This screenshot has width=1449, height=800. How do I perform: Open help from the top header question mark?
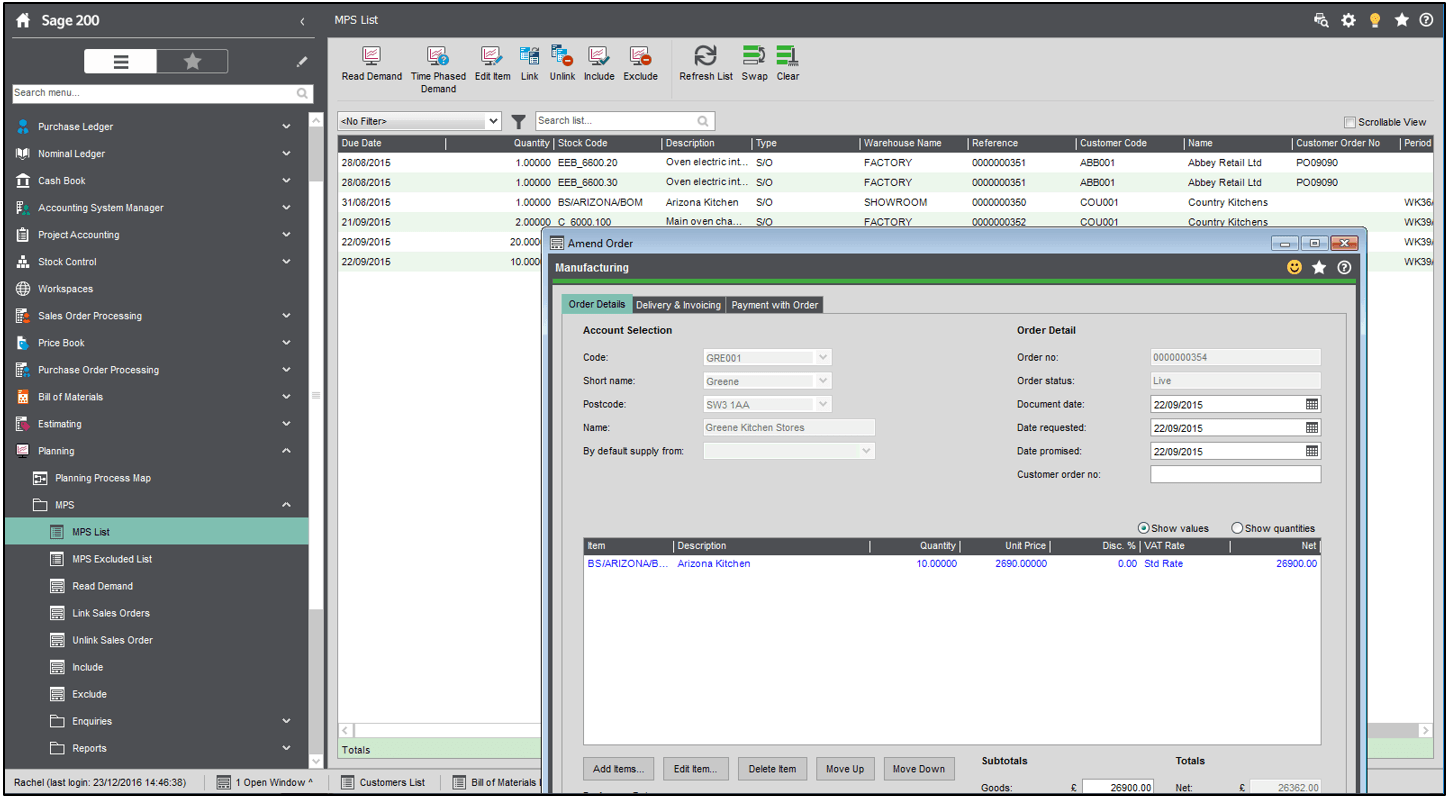click(x=1426, y=20)
